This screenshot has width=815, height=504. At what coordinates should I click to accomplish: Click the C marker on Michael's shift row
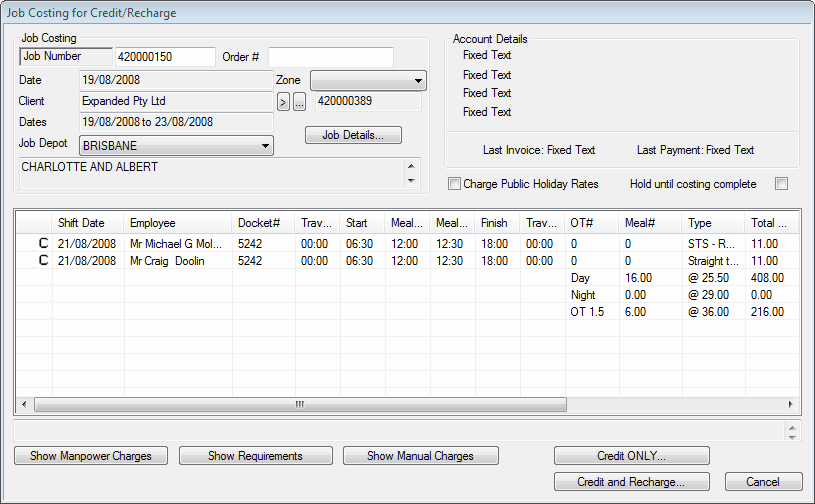click(x=42, y=243)
